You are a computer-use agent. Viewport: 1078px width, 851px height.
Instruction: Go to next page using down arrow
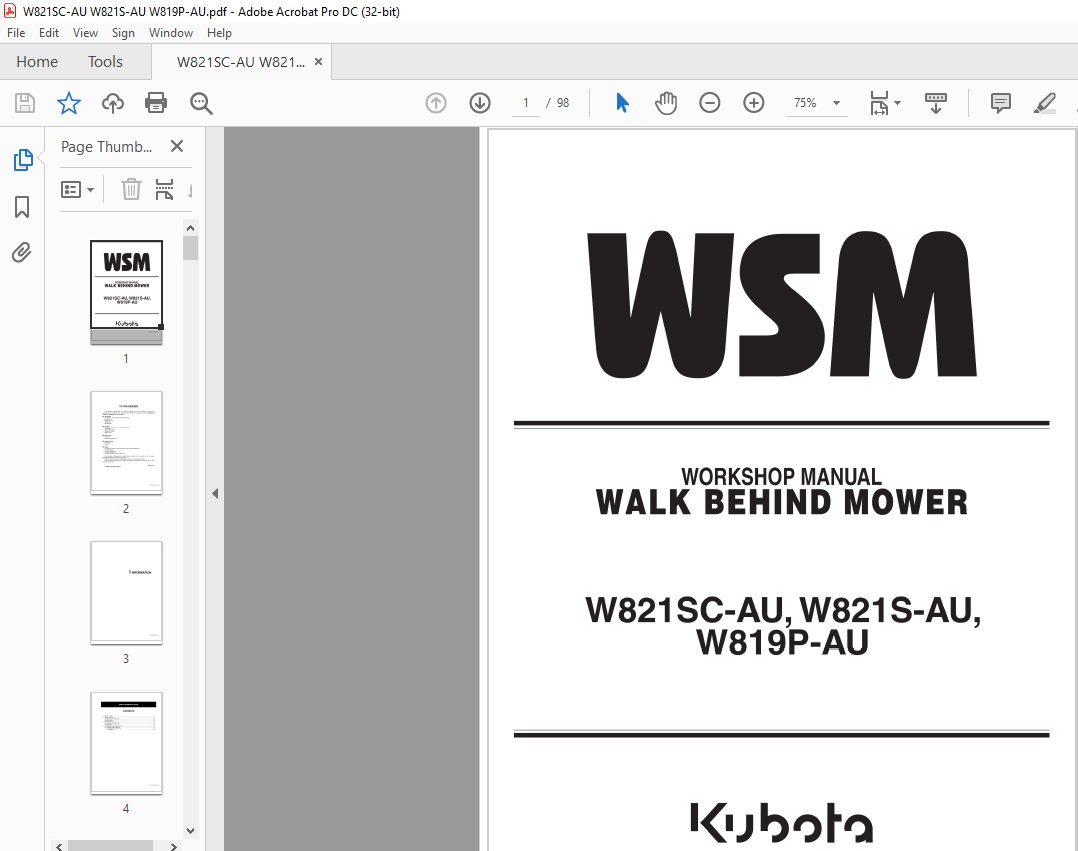point(480,103)
